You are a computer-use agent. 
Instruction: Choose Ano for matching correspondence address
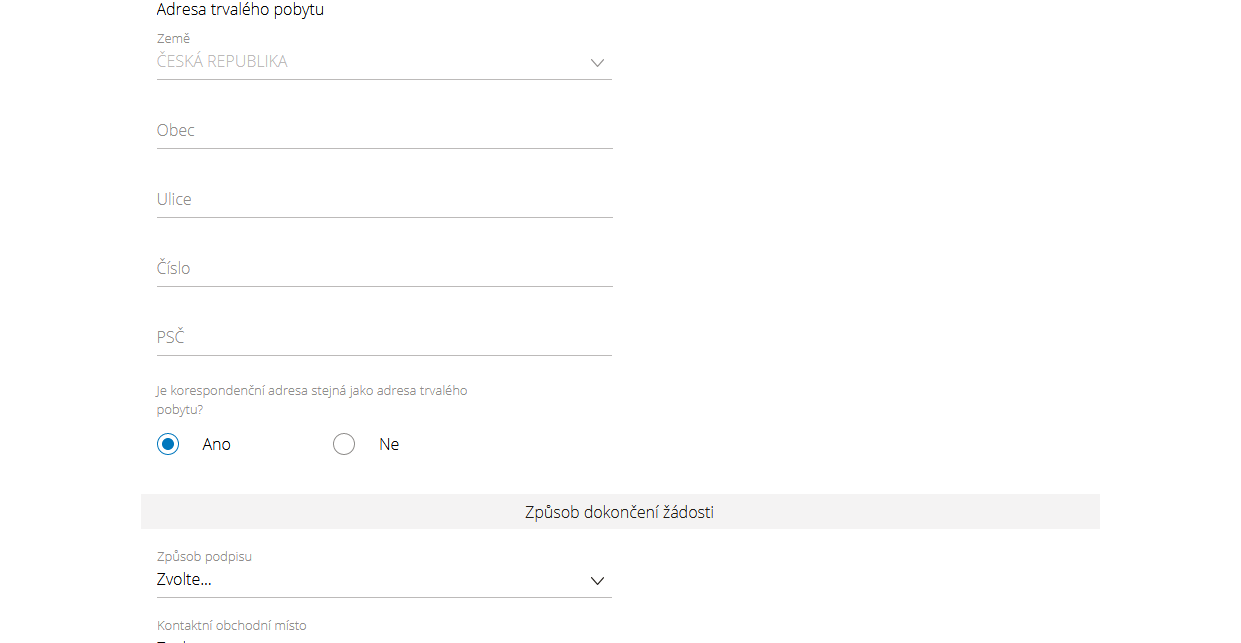coord(168,443)
